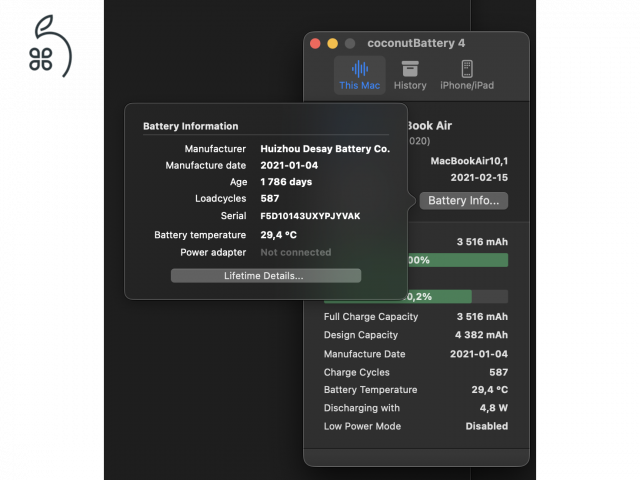Click the MacBookAir10,1 model identifier

(x=469, y=161)
